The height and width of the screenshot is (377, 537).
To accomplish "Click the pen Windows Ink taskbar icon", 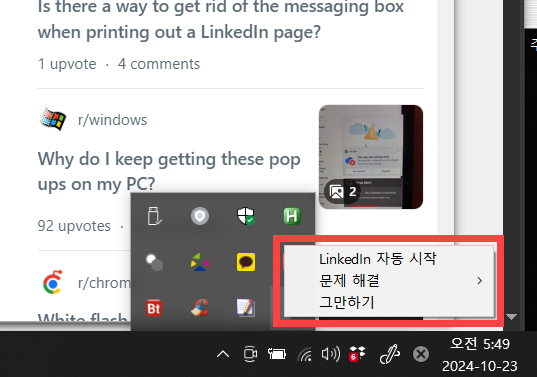I will click(x=389, y=354).
